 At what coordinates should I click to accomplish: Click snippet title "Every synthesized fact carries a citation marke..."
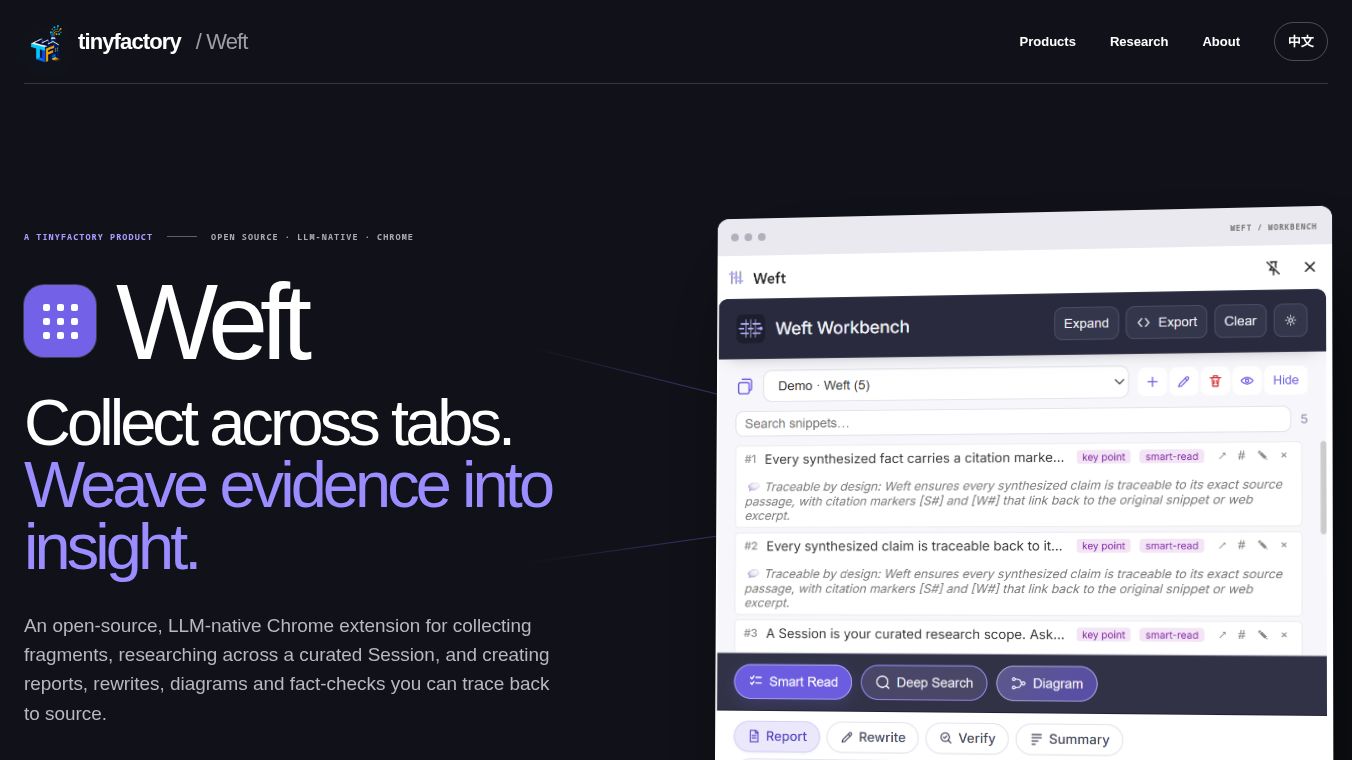(x=914, y=458)
